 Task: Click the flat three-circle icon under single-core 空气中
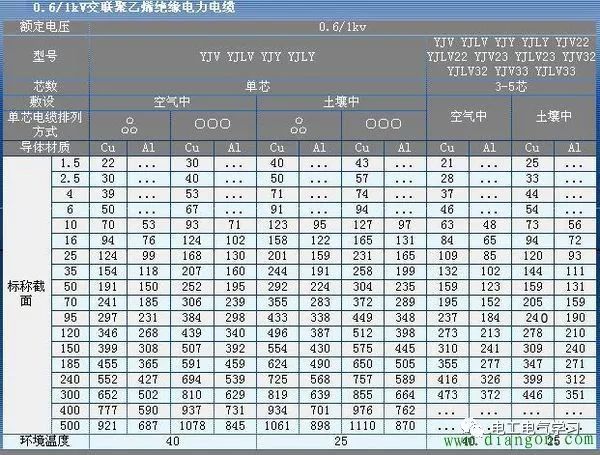(211, 125)
